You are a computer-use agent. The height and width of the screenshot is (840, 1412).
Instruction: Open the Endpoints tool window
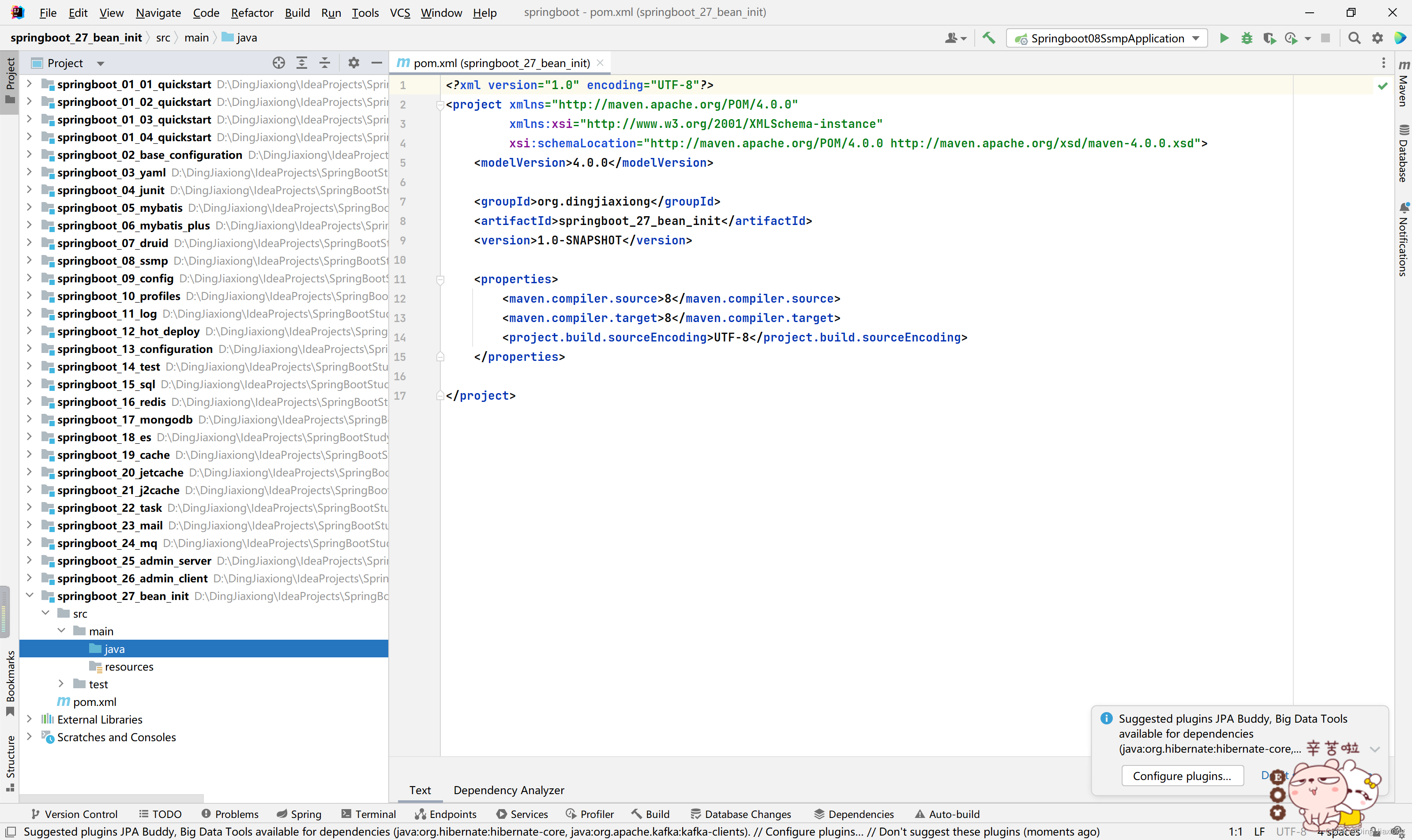tap(446, 814)
